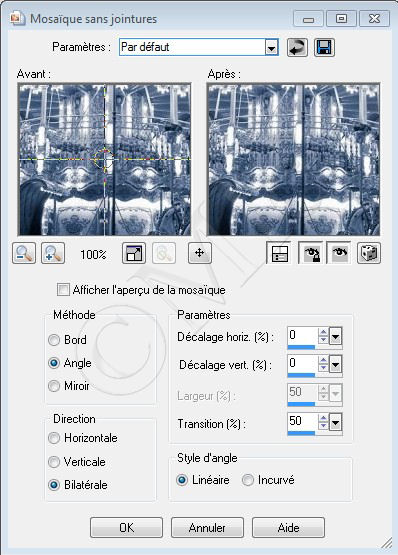The height and width of the screenshot is (555, 398).
Task: Open Décalage horiz. slider dropdown arrow
Action: tap(335, 336)
